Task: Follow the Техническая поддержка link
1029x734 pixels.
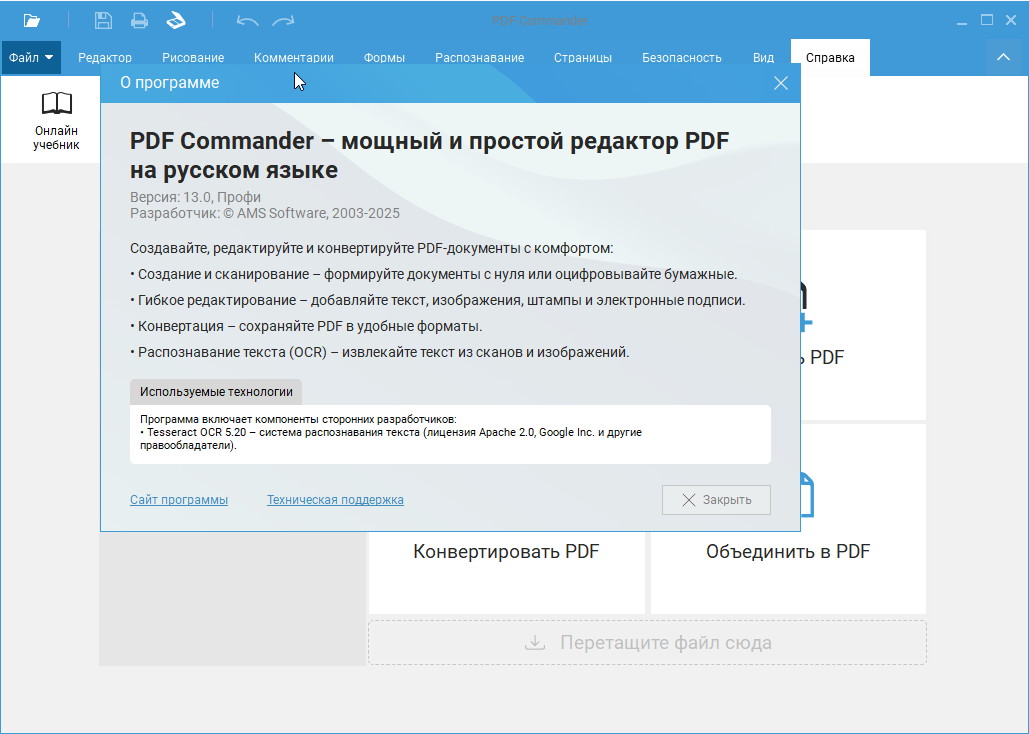Action: pyautogui.click(x=335, y=500)
